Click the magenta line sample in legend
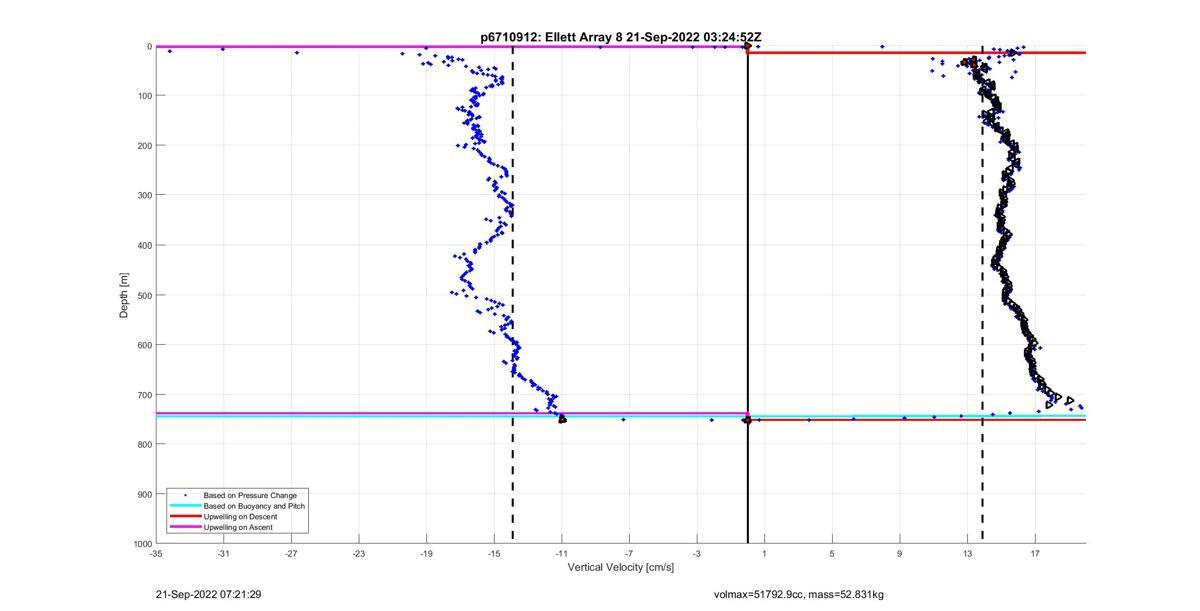 (x=185, y=527)
